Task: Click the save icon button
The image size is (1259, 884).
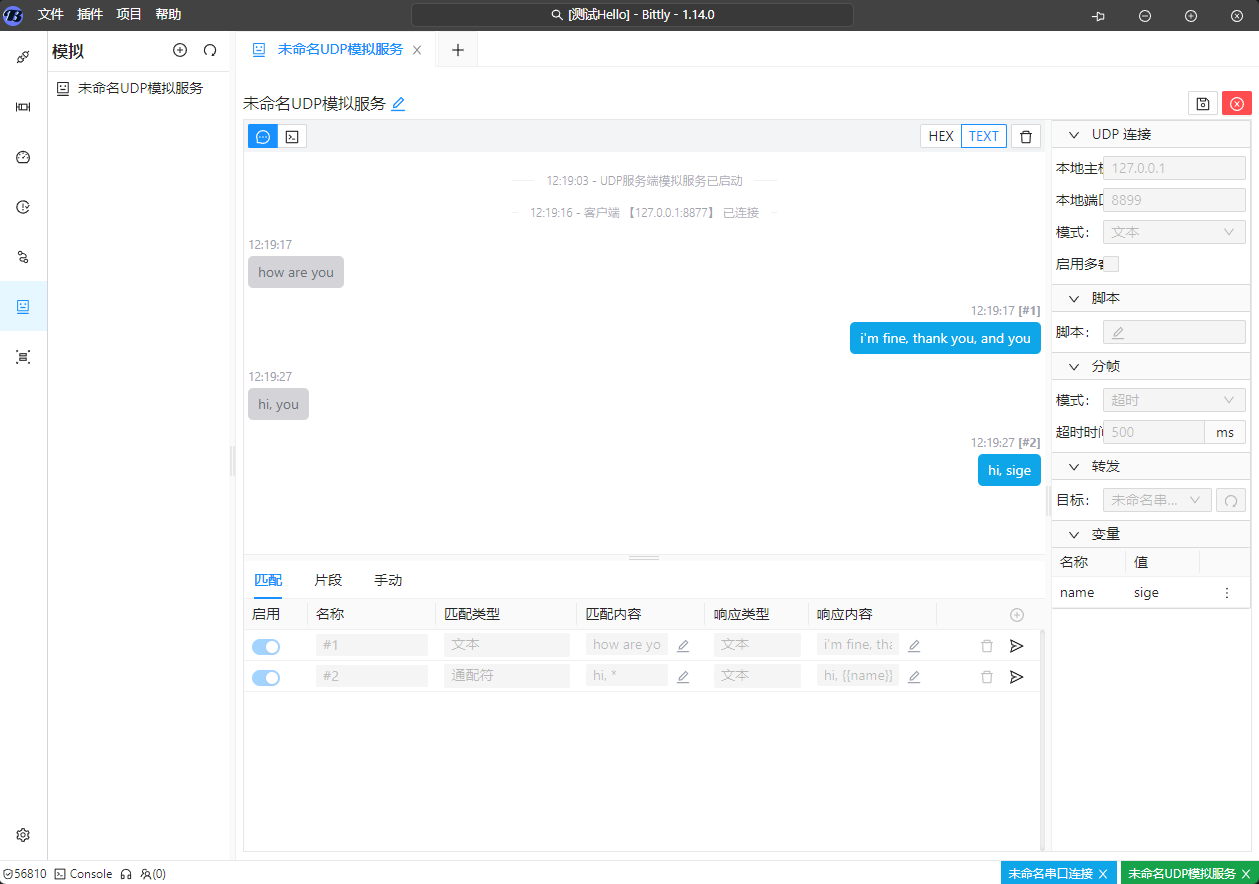Action: tap(1203, 103)
